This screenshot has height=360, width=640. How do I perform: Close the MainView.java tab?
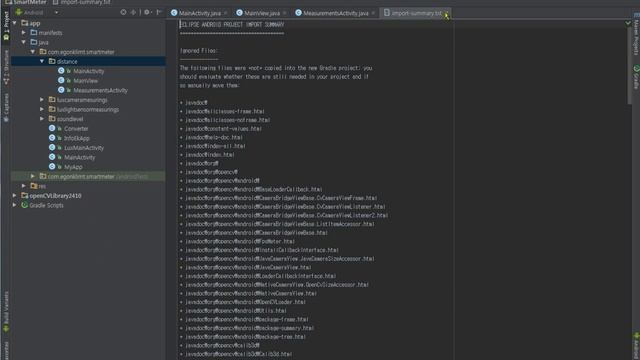pyautogui.click(x=284, y=13)
